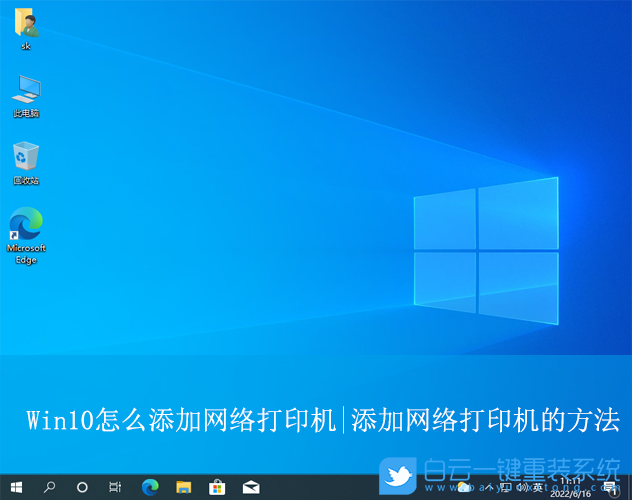This screenshot has height=500, width=632.
Task: Open network status tray icon
Action: coord(506,488)
